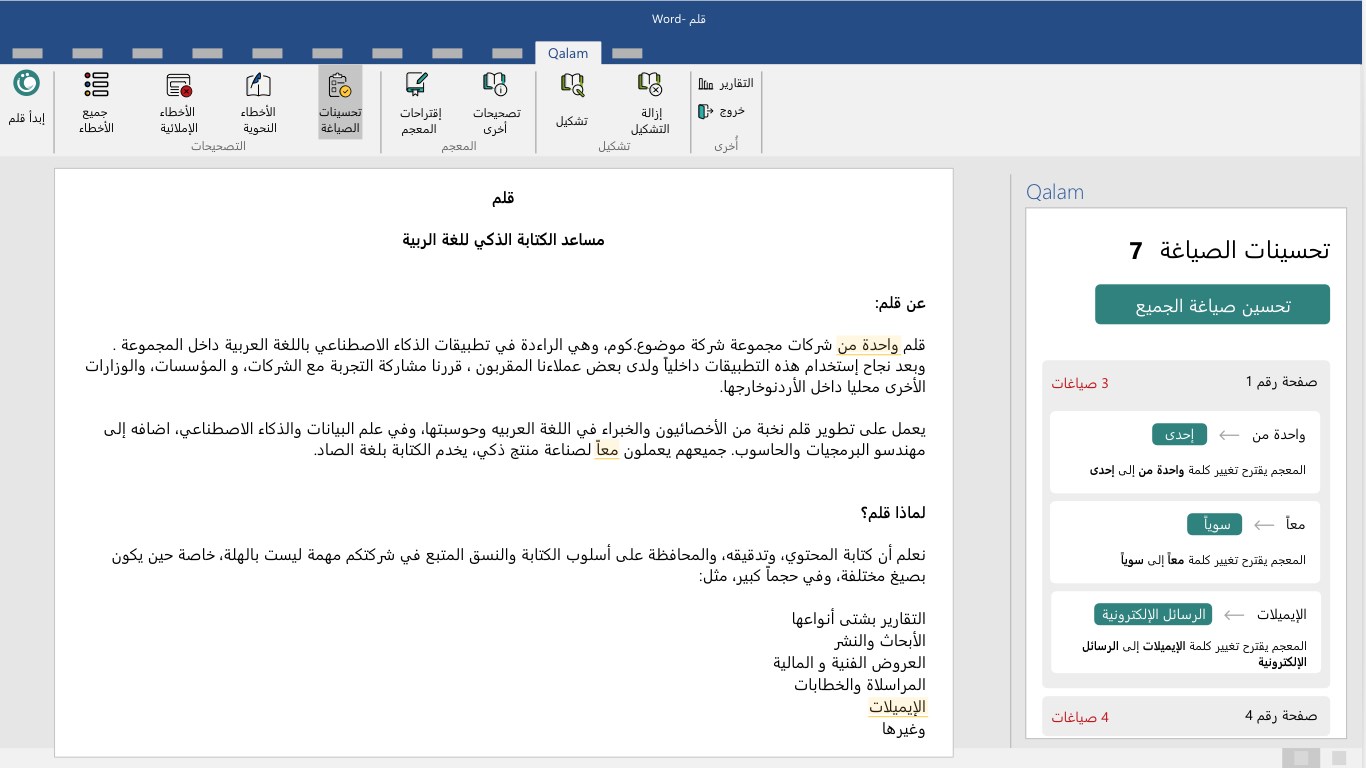Open التقارير reports from the ribbon
This screenshot has height=768, width=1366.
pos(726,84)
